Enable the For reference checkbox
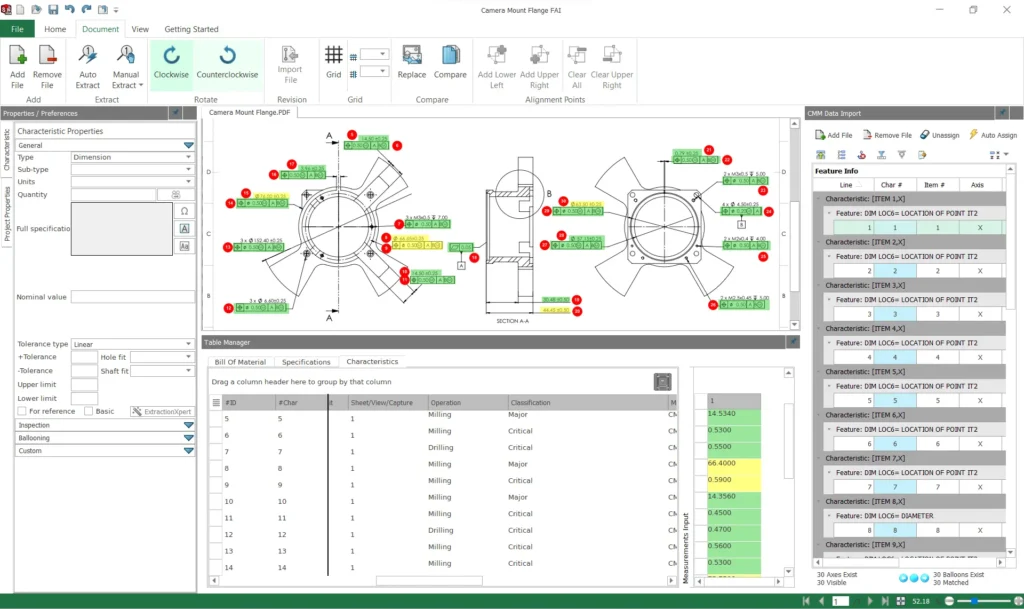The width and height of the screenshot is (1024, 609). pos(22,411)
